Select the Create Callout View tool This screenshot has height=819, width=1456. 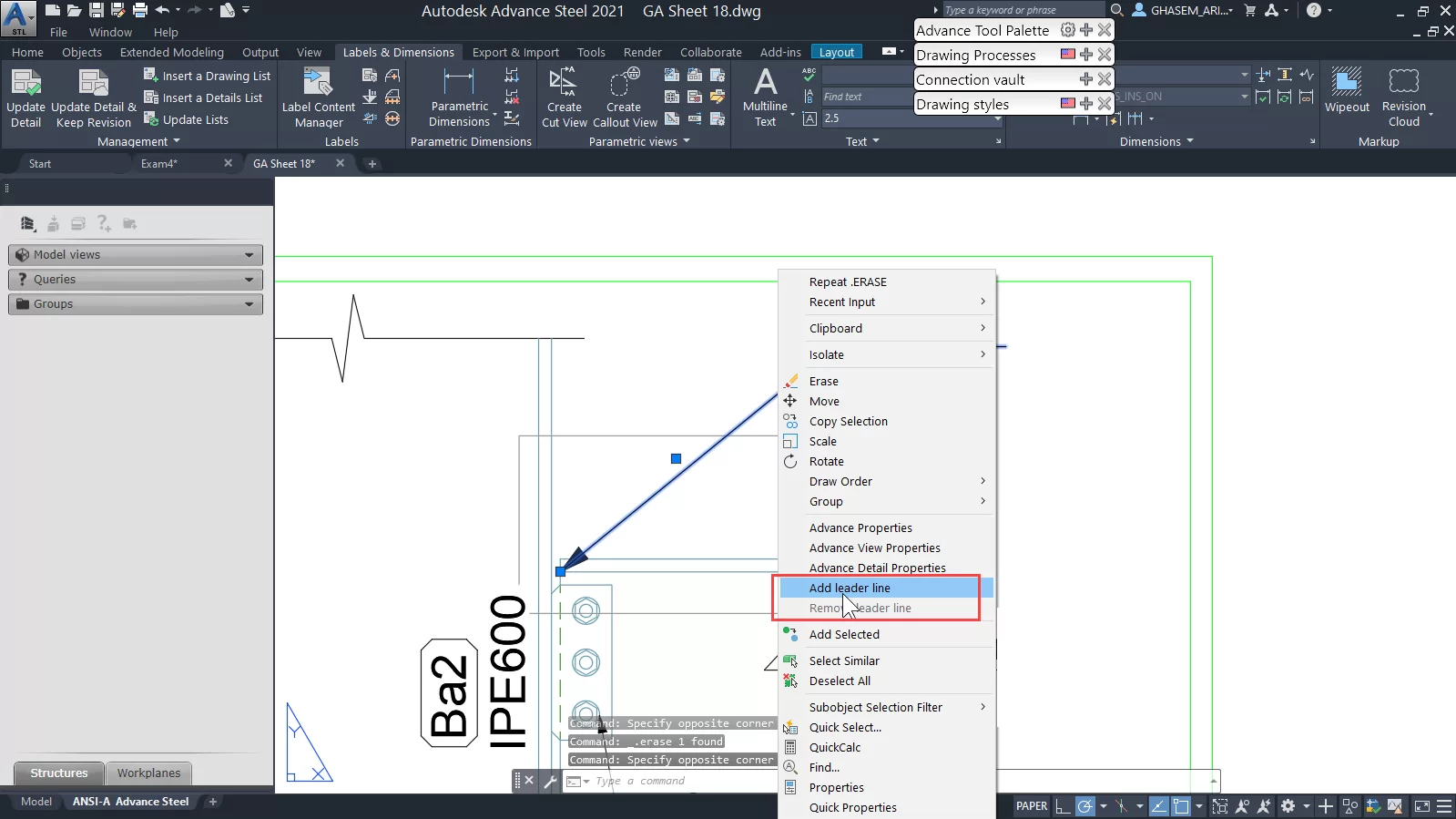(625, 97)
